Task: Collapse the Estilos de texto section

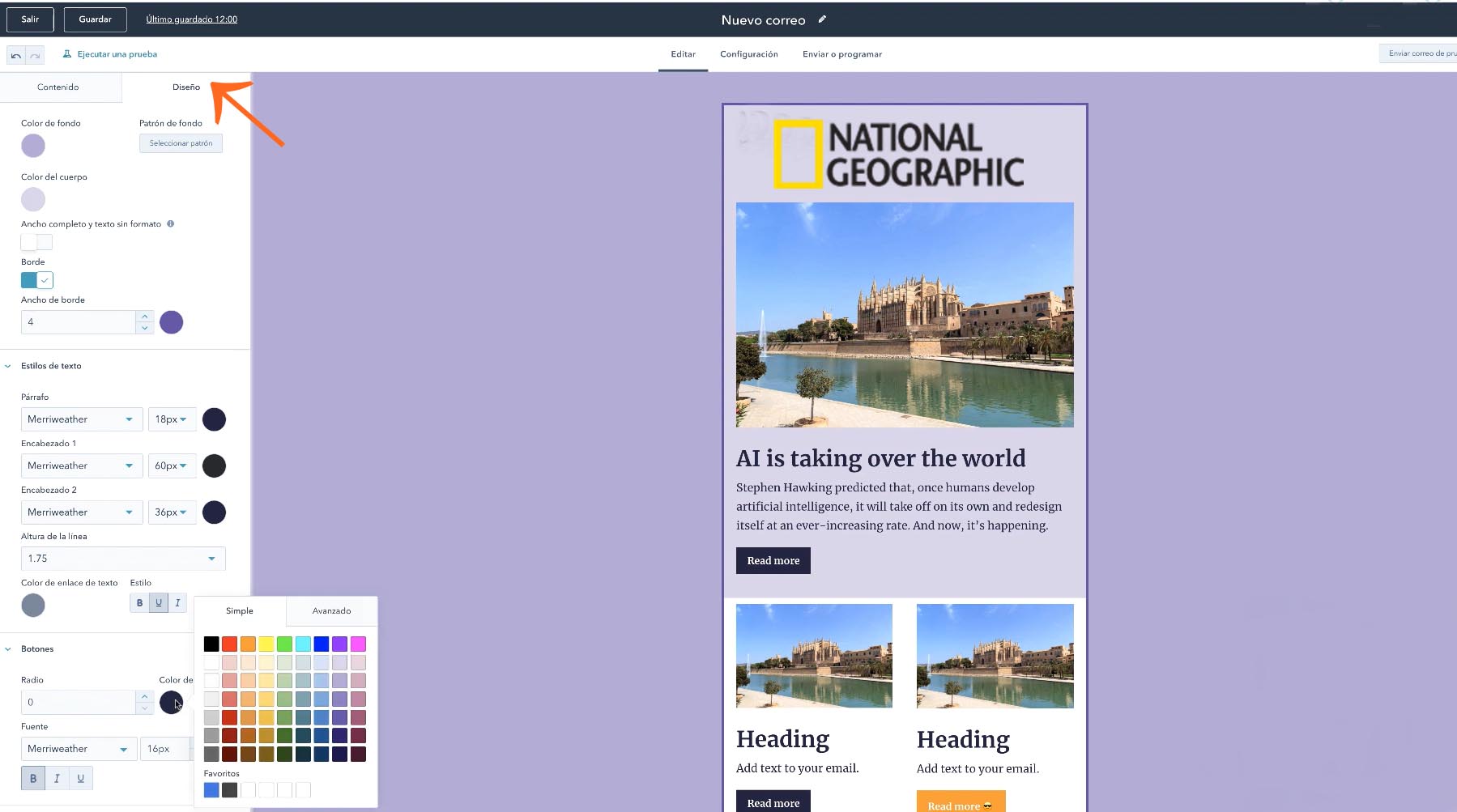Action: (8, 366)
